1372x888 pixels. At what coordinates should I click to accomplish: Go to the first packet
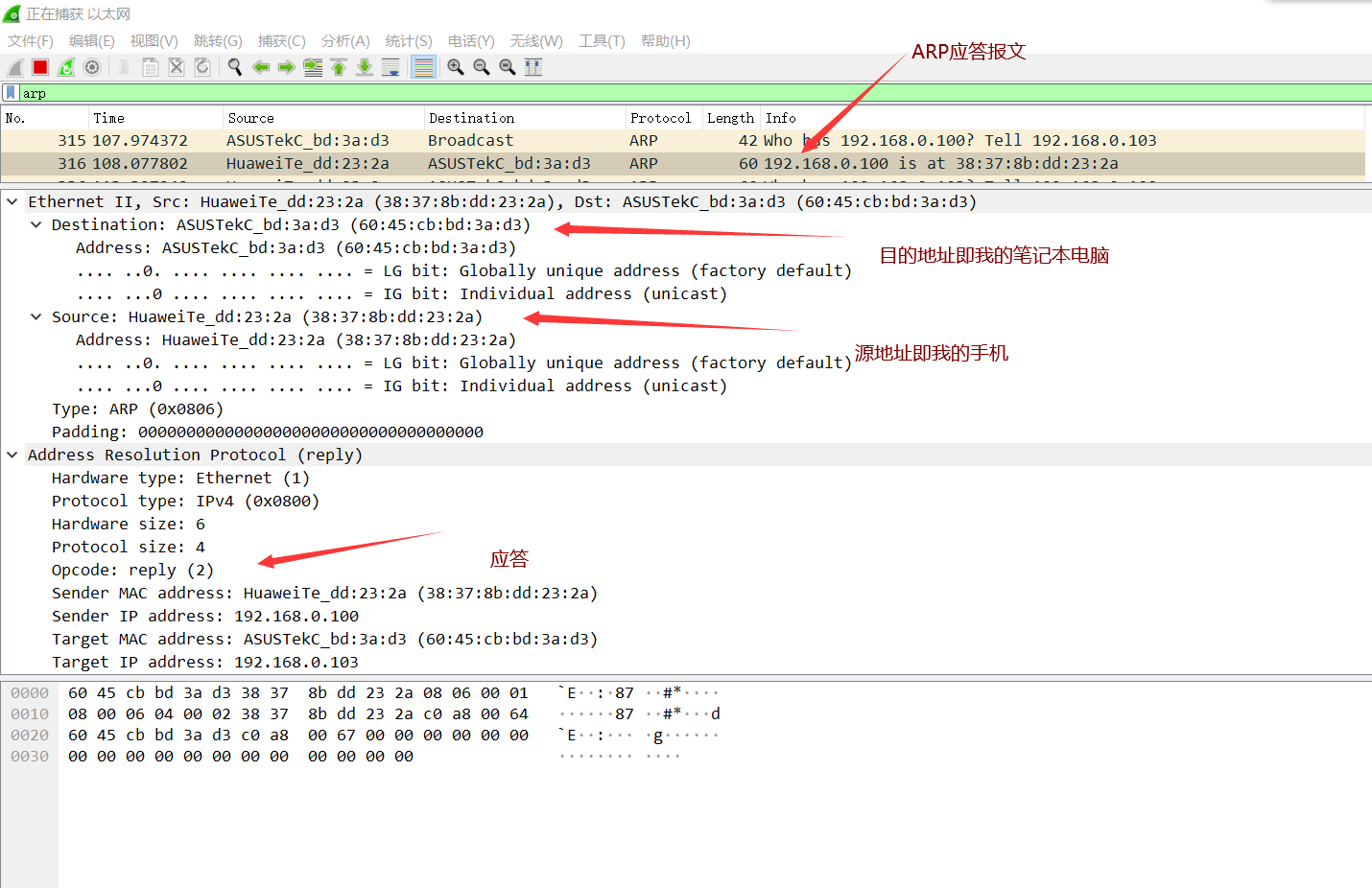pos(338,67)
